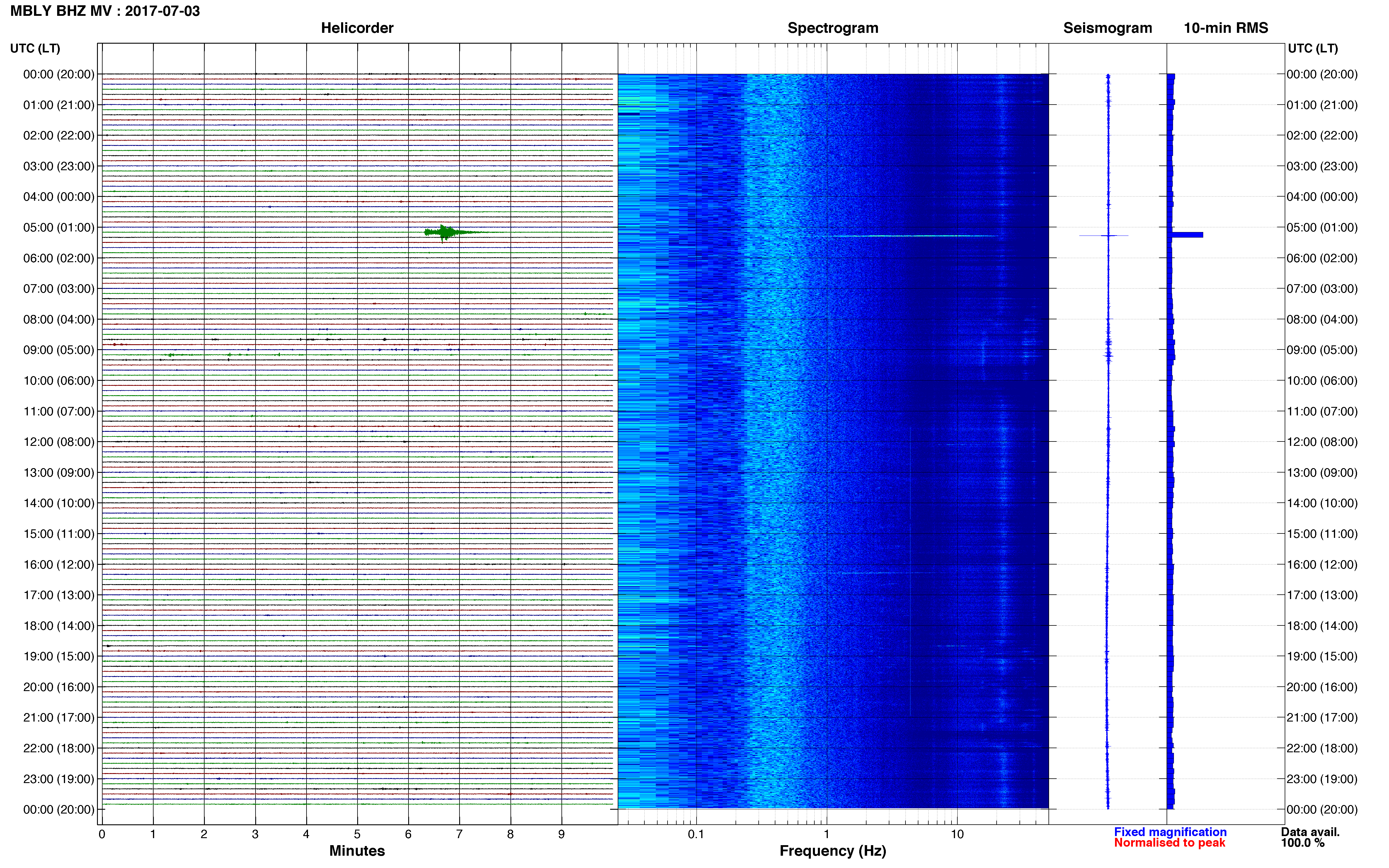Click the right time label '14:00 (10:00)'
Image resolution: width=1389 pixels, height=868 pixels.
(x=1322, y=504)
